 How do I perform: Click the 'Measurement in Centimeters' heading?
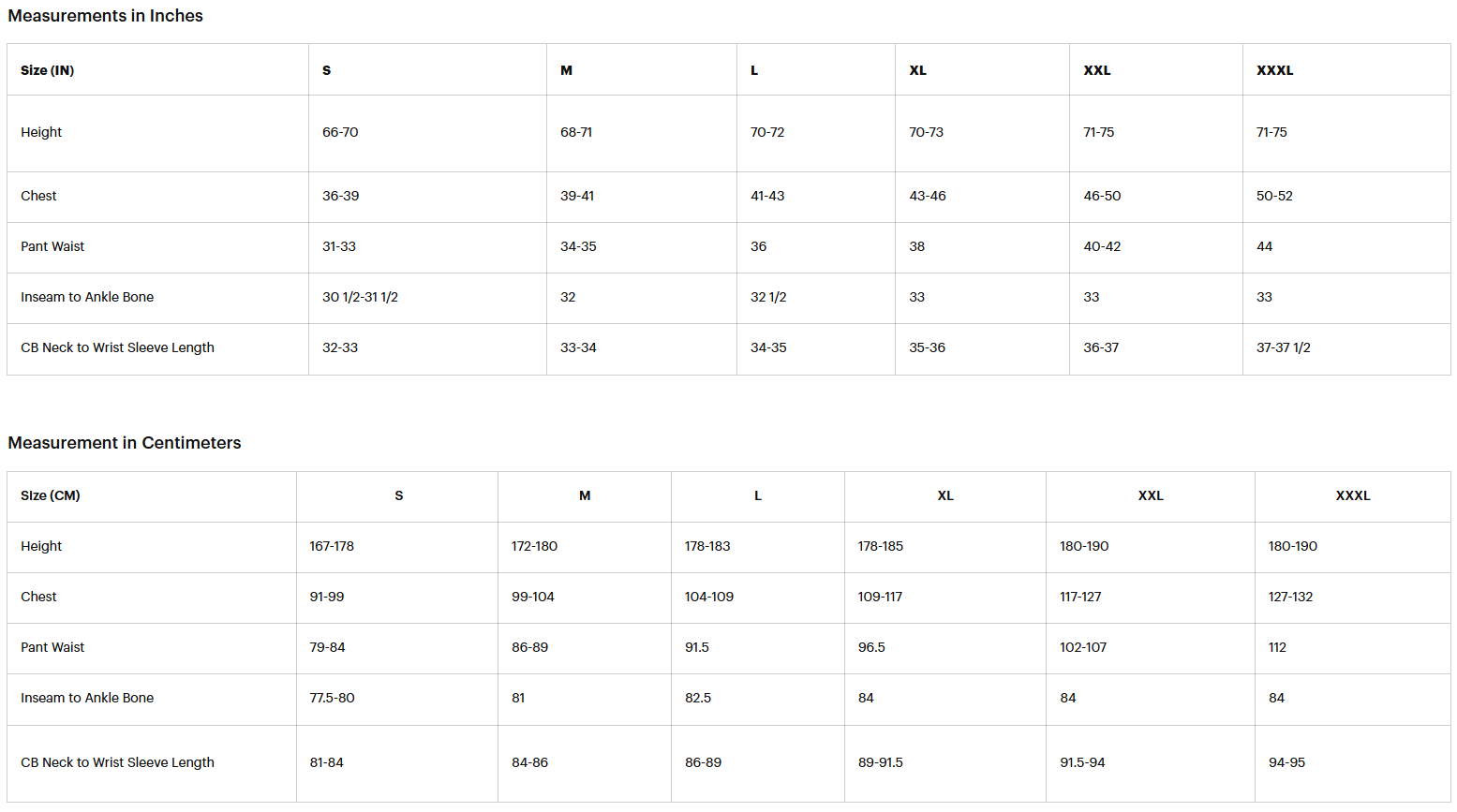click(x=125, y=443)
